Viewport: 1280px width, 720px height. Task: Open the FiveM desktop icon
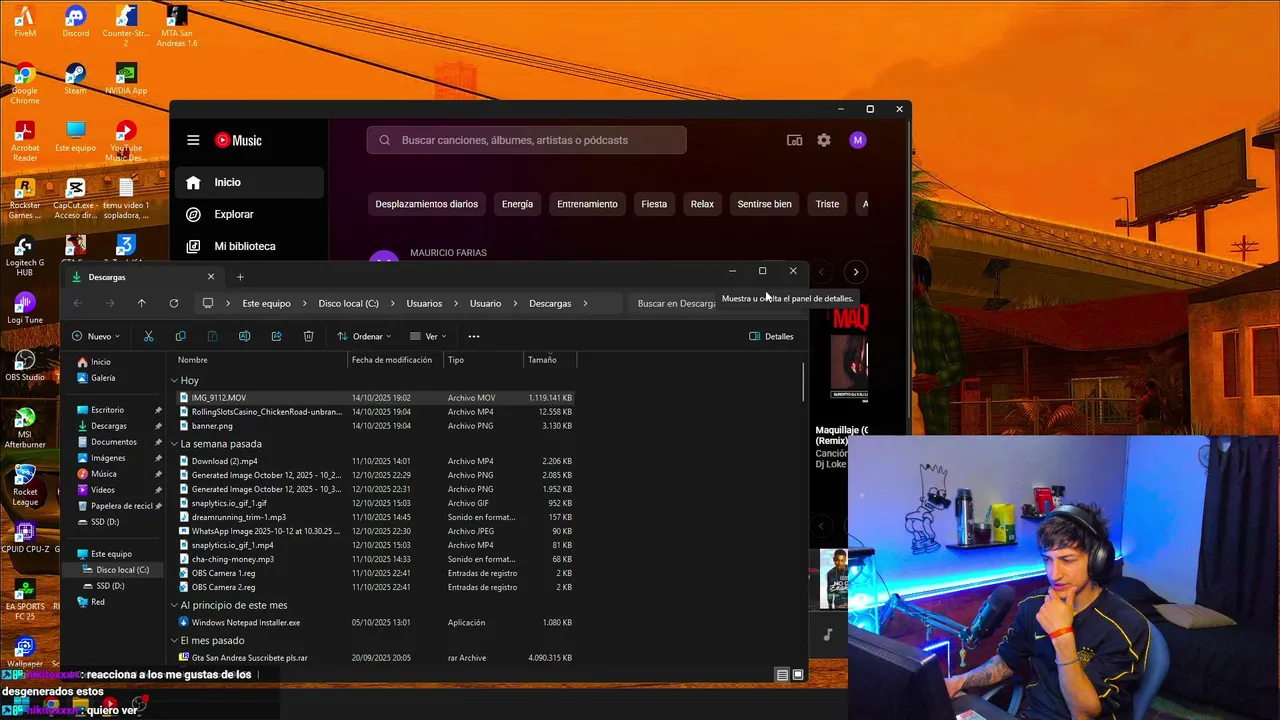pyautogui.click(x=25, y=22)
